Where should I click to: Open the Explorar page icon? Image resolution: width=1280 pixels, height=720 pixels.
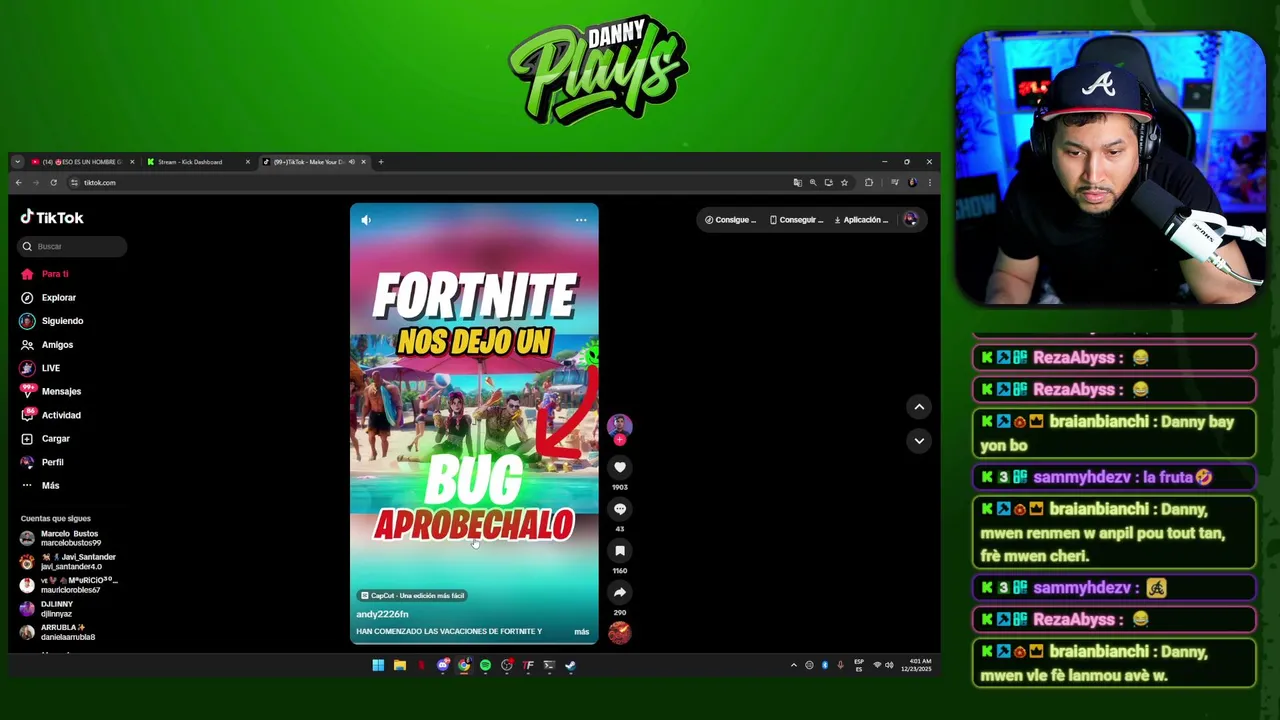(27, 297)
